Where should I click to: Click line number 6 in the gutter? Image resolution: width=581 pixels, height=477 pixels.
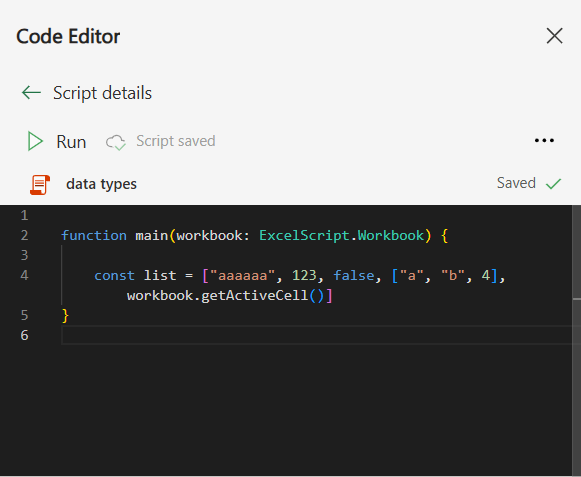[x=24, y=335]
